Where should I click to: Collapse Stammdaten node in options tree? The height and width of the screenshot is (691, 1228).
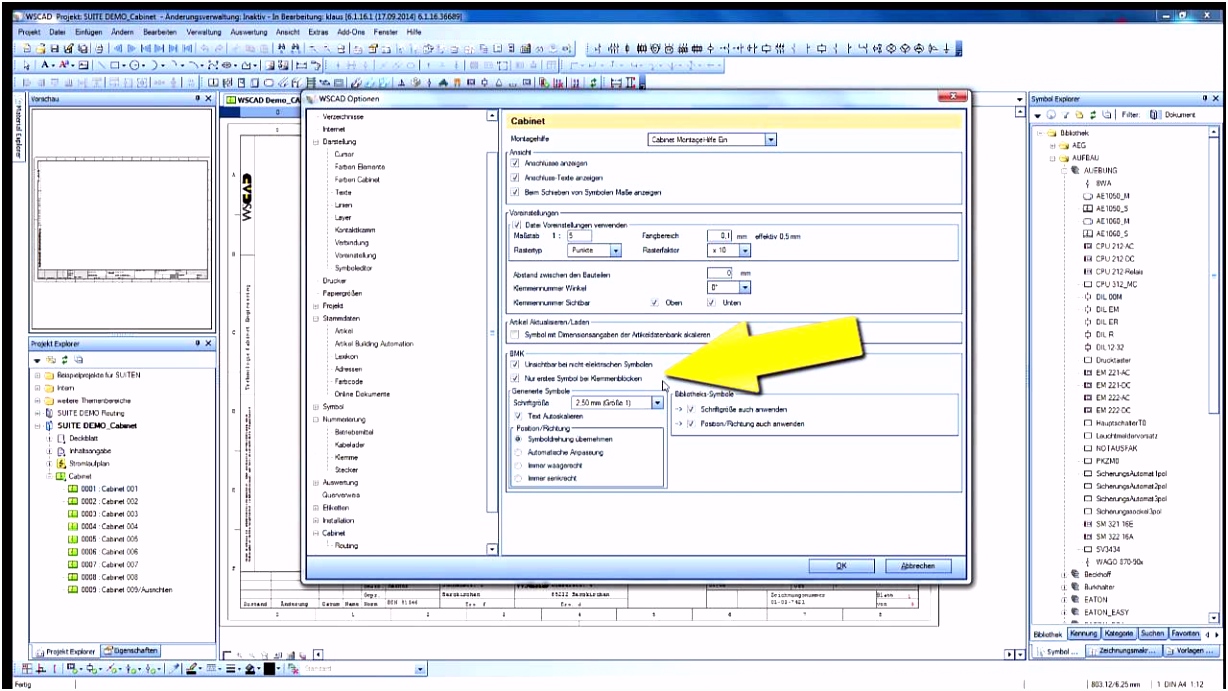[316, 318]
